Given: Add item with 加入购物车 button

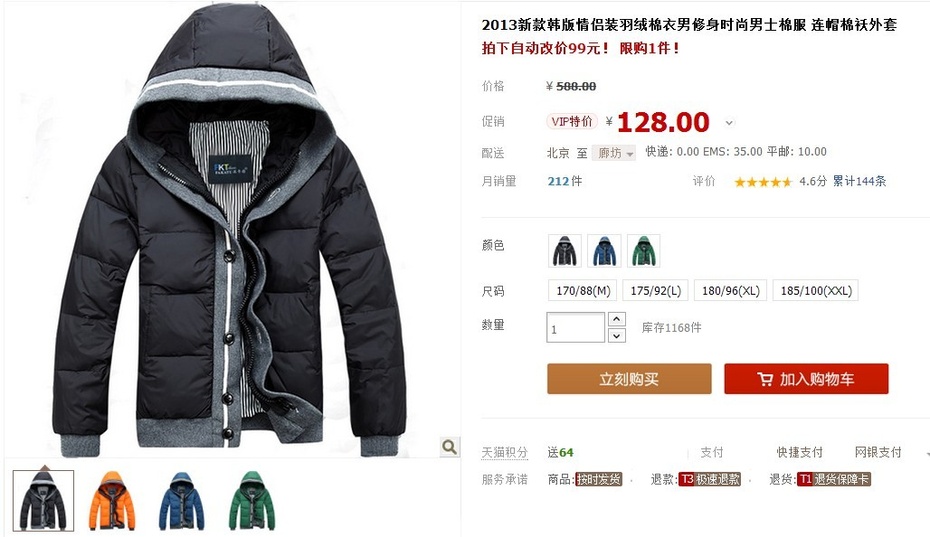Looking at the screenshot, I should point(806,379).
